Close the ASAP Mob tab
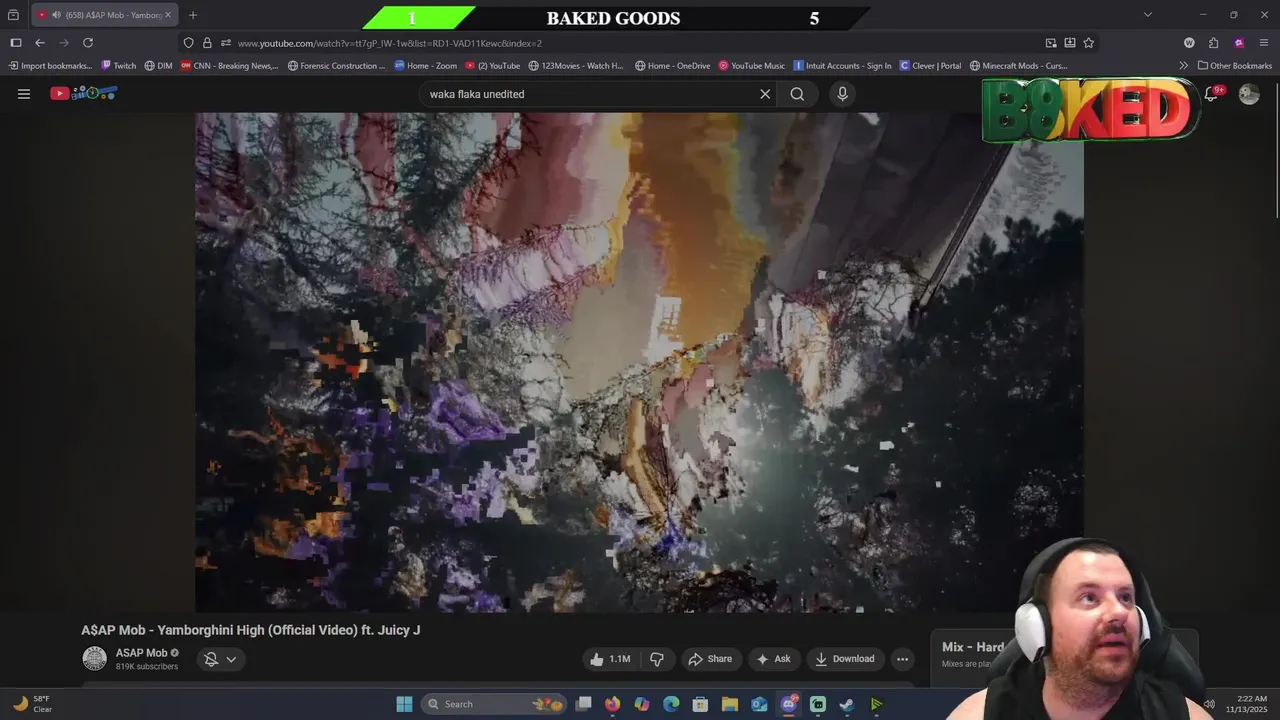1280x720 pixels. 167,15
